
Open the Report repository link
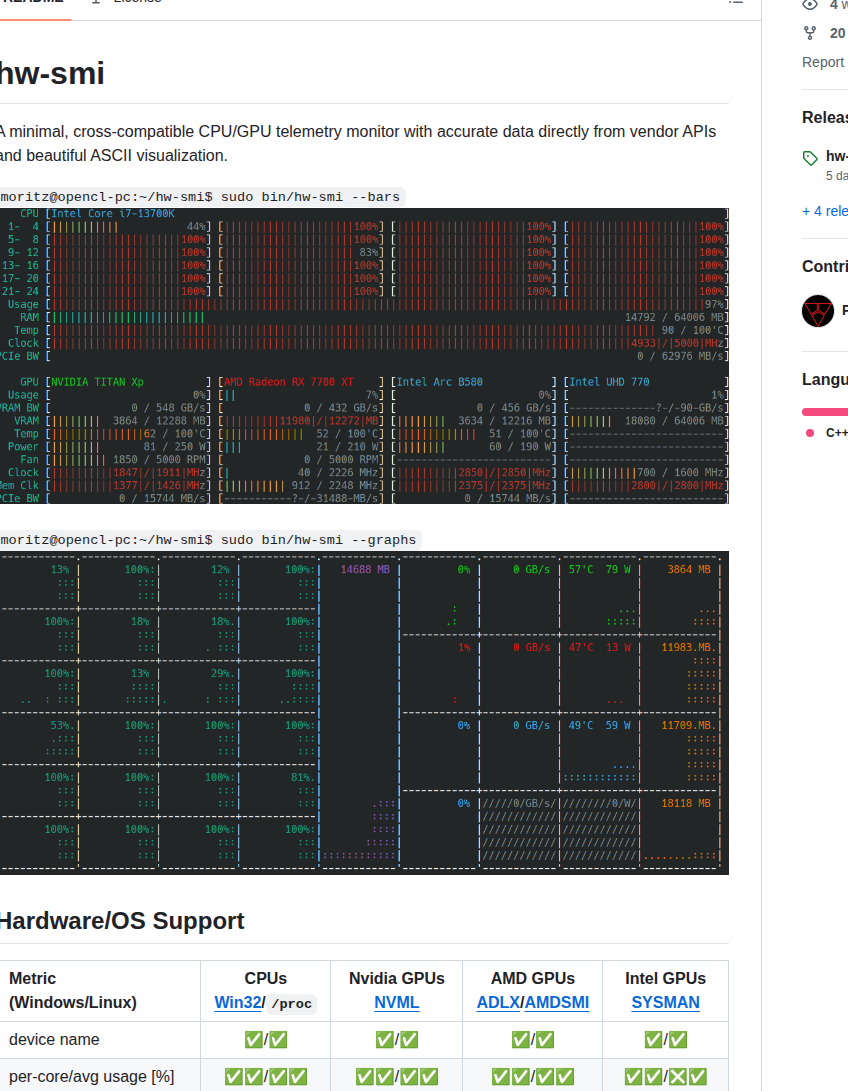pos(823,62)
